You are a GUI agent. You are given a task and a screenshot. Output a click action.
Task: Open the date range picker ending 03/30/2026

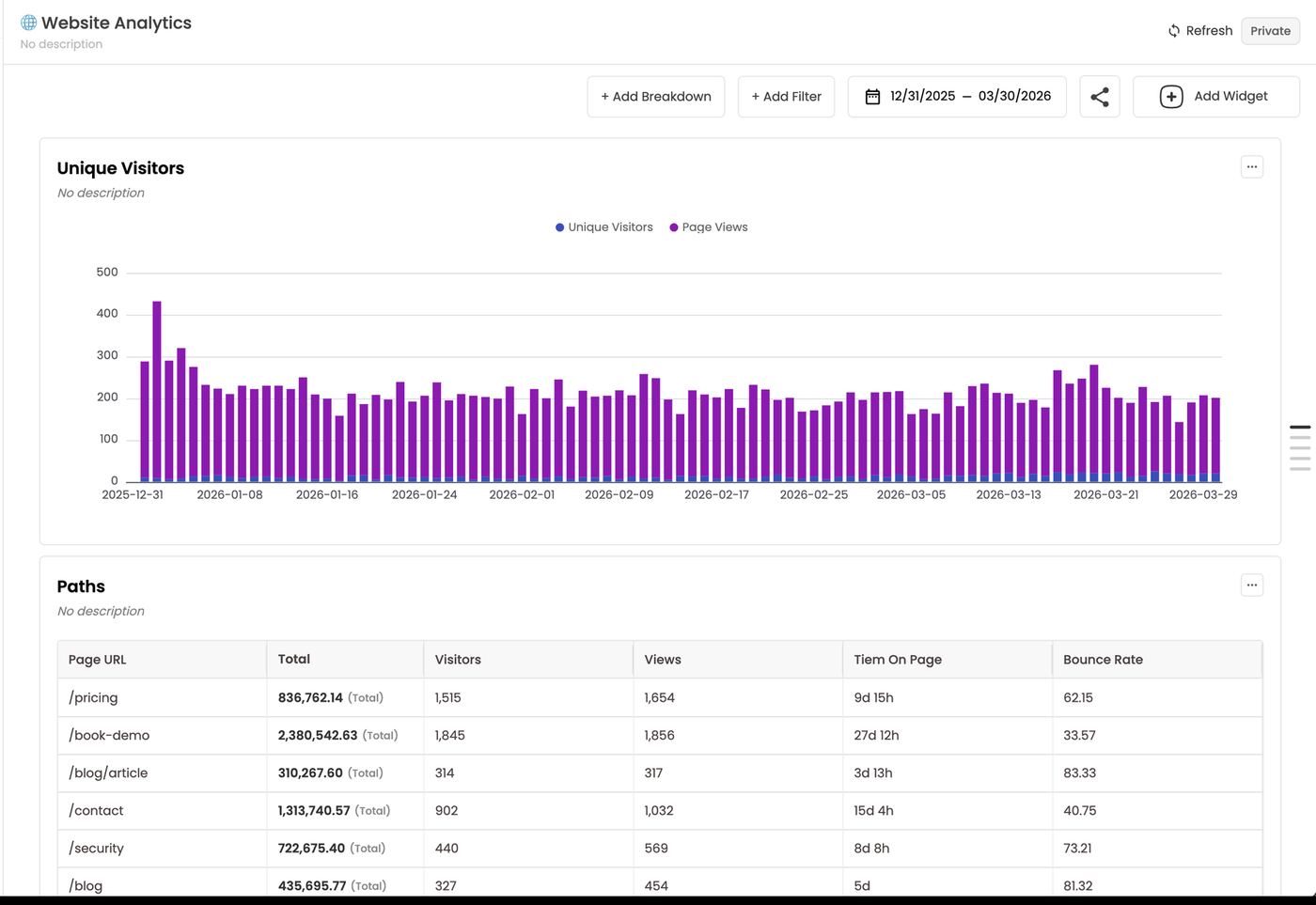point(957,97)
